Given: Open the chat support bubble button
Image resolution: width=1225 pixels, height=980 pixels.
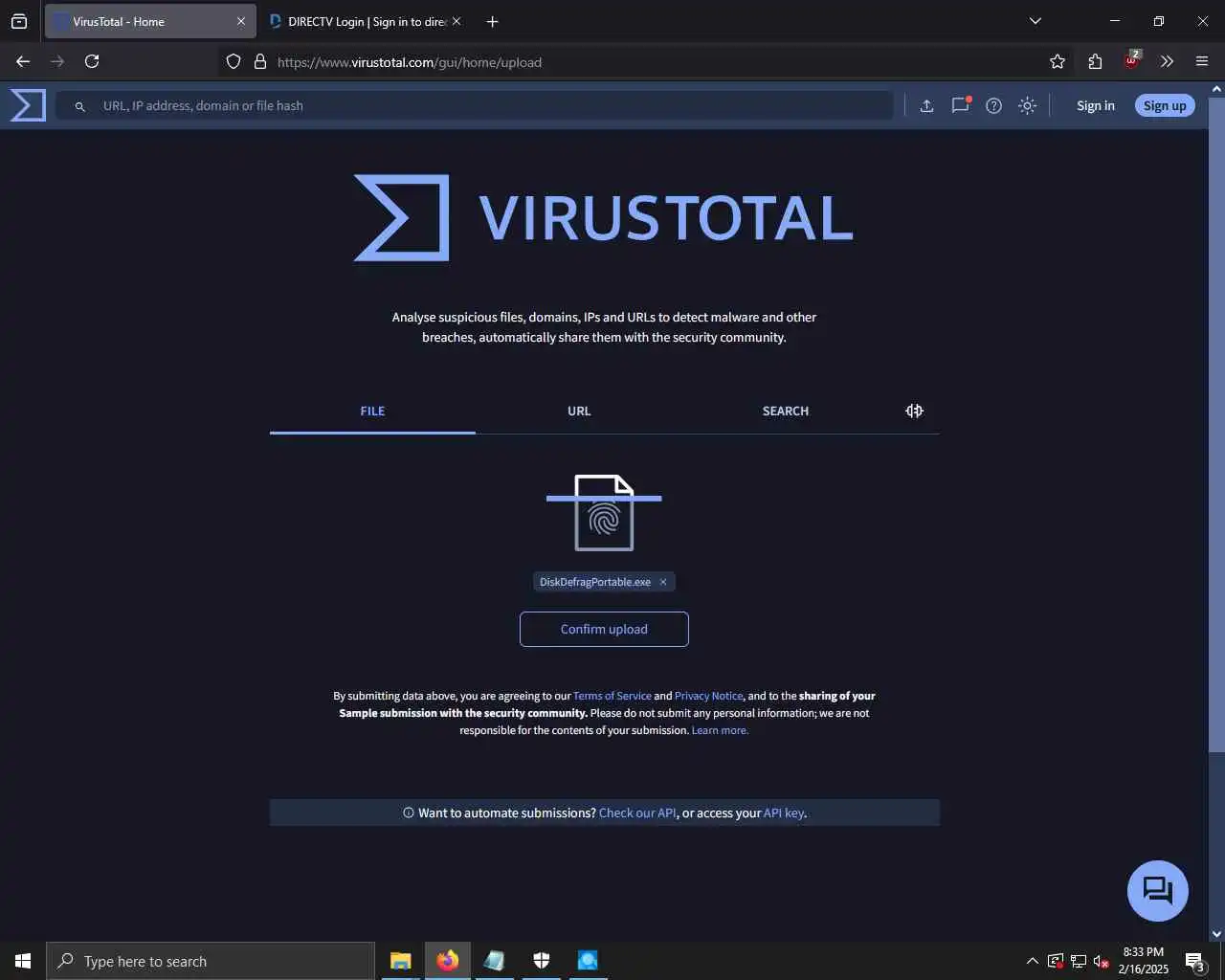Looking at the screenshot, I should click(x=1158, y=891).
